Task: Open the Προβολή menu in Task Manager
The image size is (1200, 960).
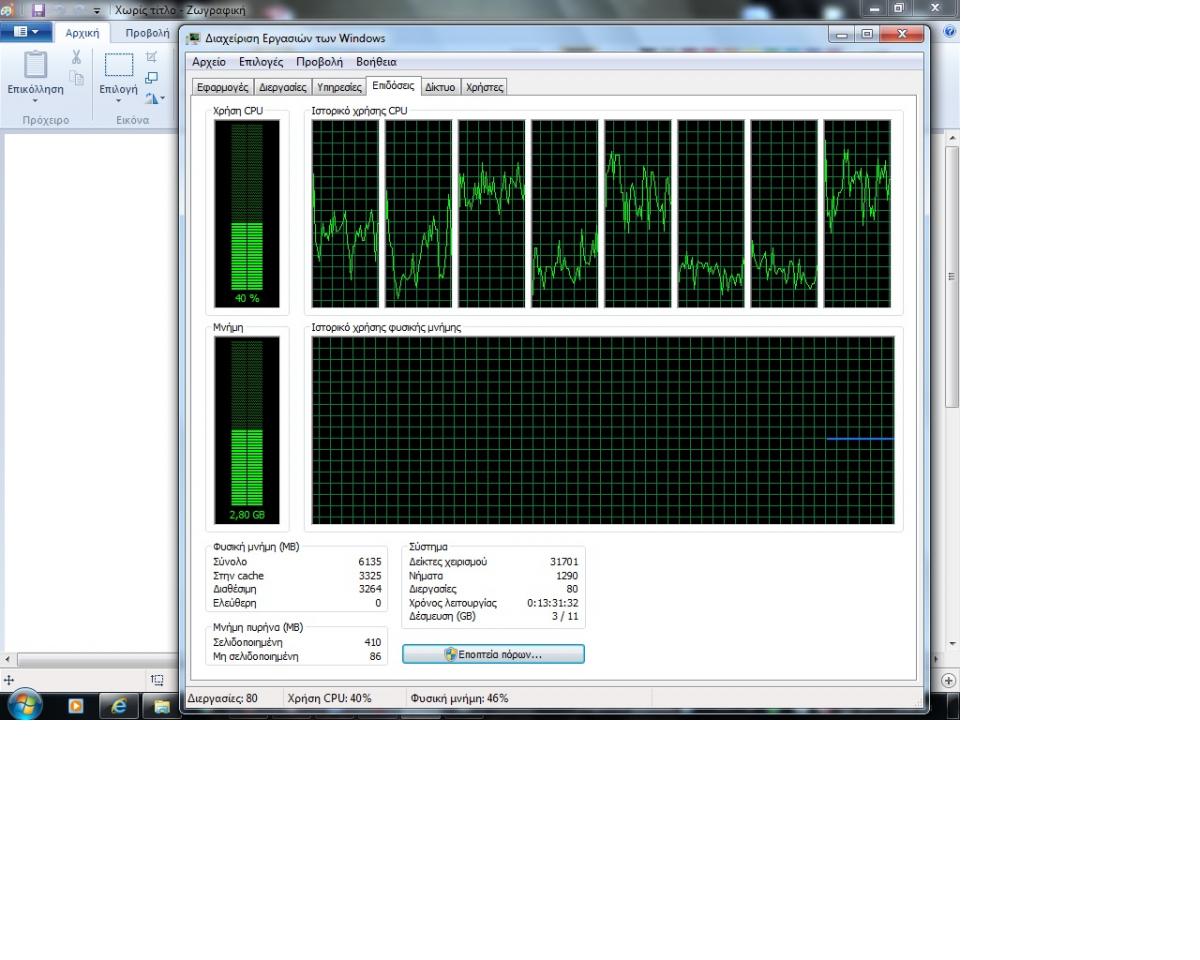Action: [x=319, y=62]
